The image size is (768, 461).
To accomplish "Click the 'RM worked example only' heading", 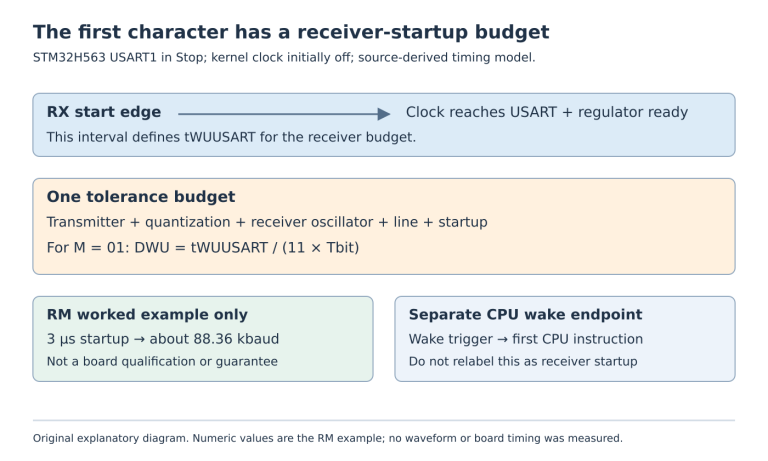I will point(147,315).
